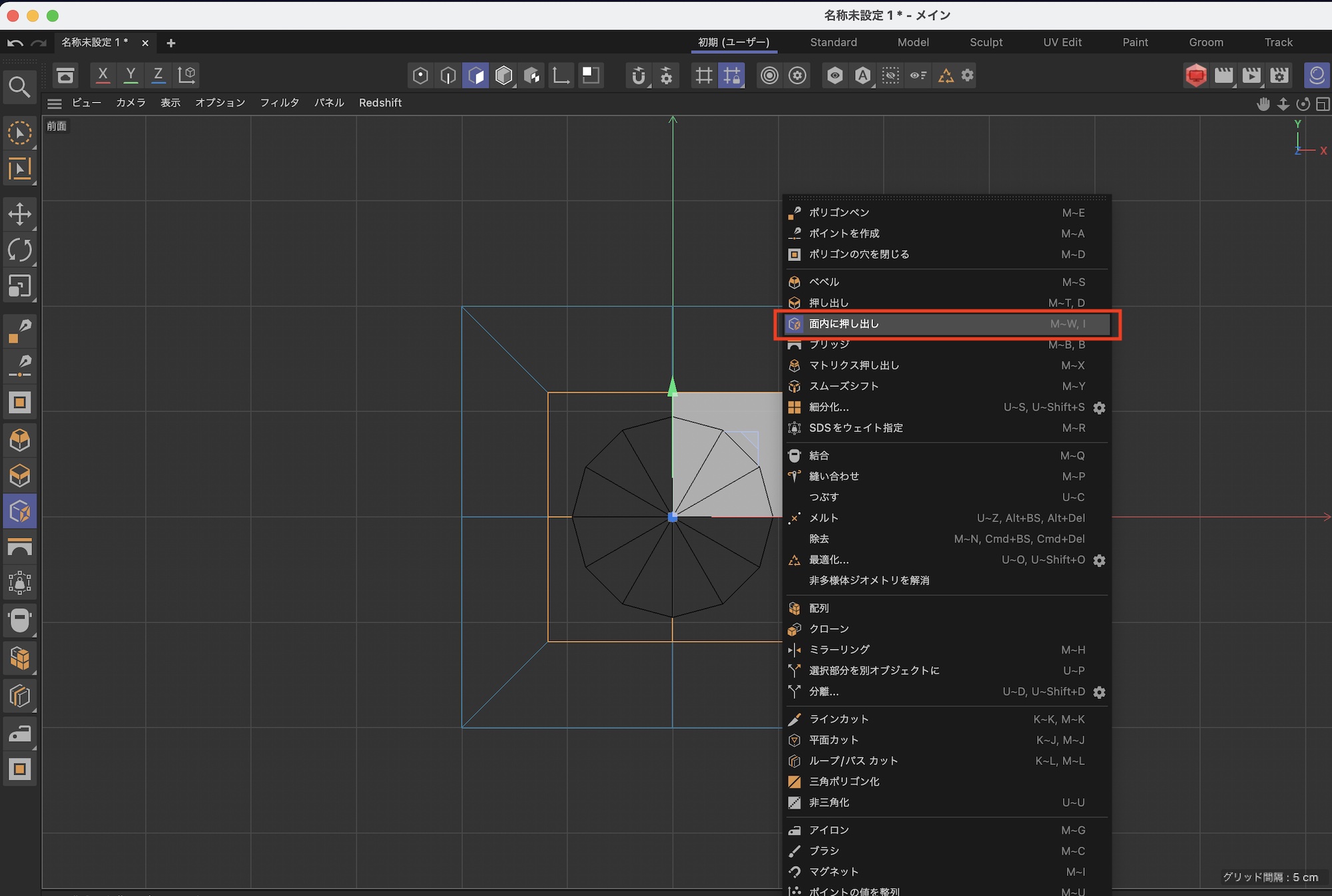This screenshot has height=896, width=1332.
Task: Open the search magnifier icon
Action: click(19, 87)
